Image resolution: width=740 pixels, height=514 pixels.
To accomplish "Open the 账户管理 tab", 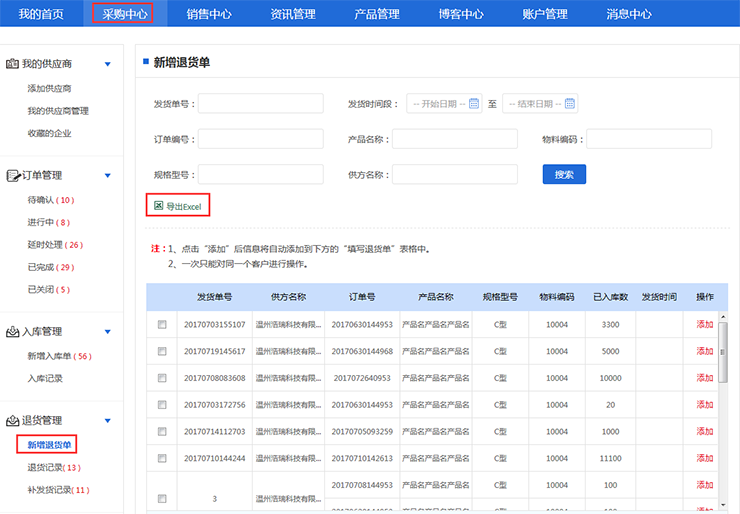I will [x=545, y=14].
